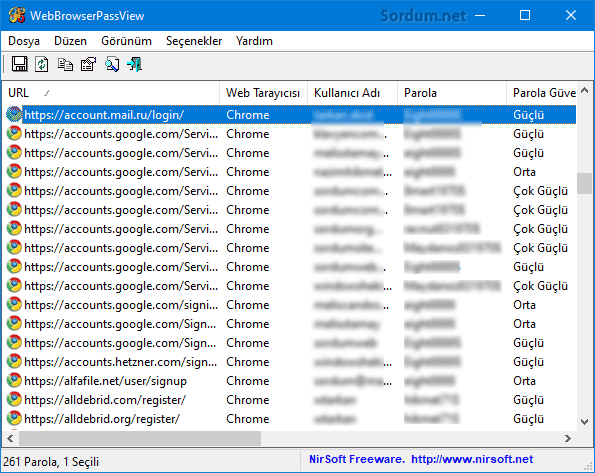595x473 pixels.
Task: Sort by the URL column header
Action: (x=111, y=93)
